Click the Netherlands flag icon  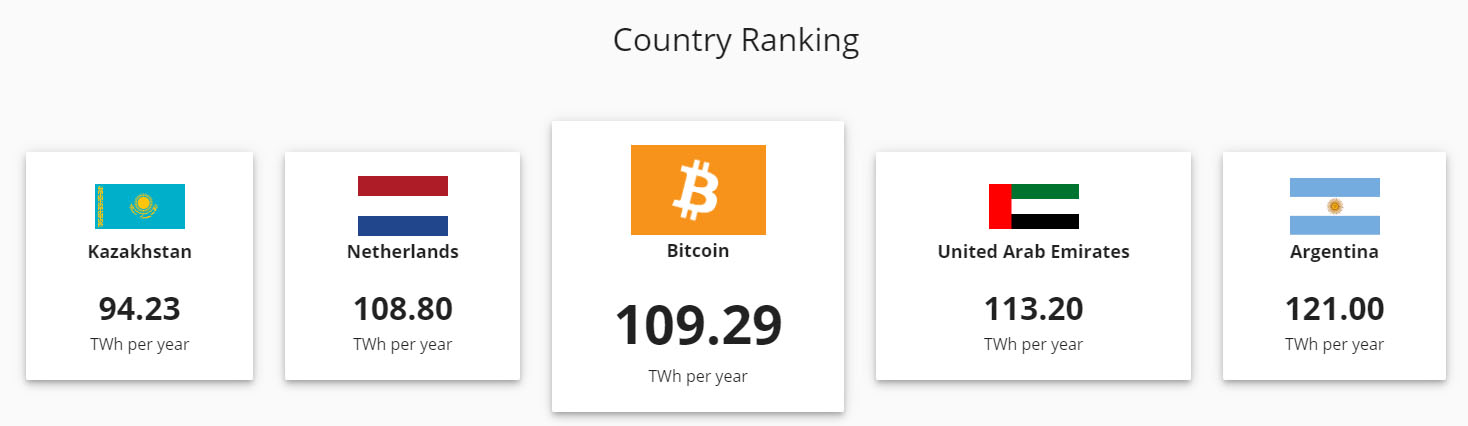[403, 206]
